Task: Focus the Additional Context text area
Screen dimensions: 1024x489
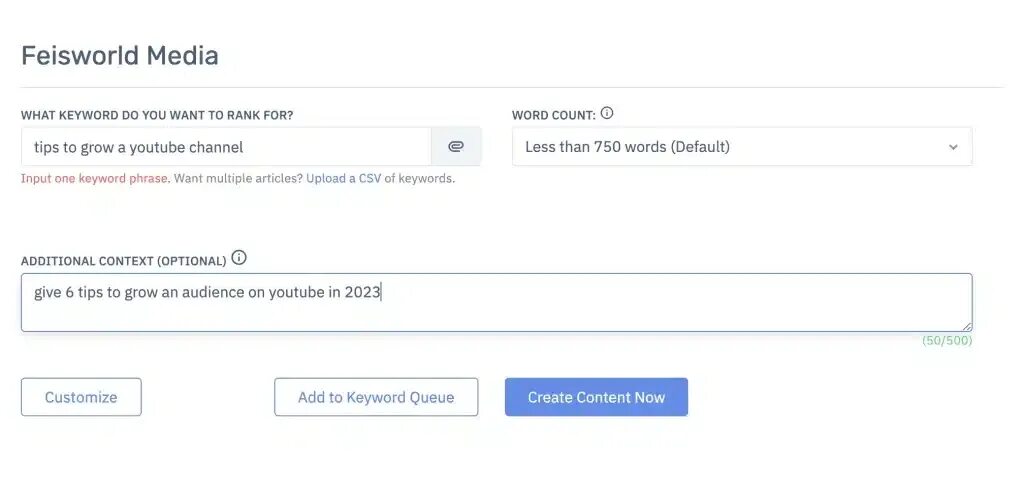Action: [495, 302]
